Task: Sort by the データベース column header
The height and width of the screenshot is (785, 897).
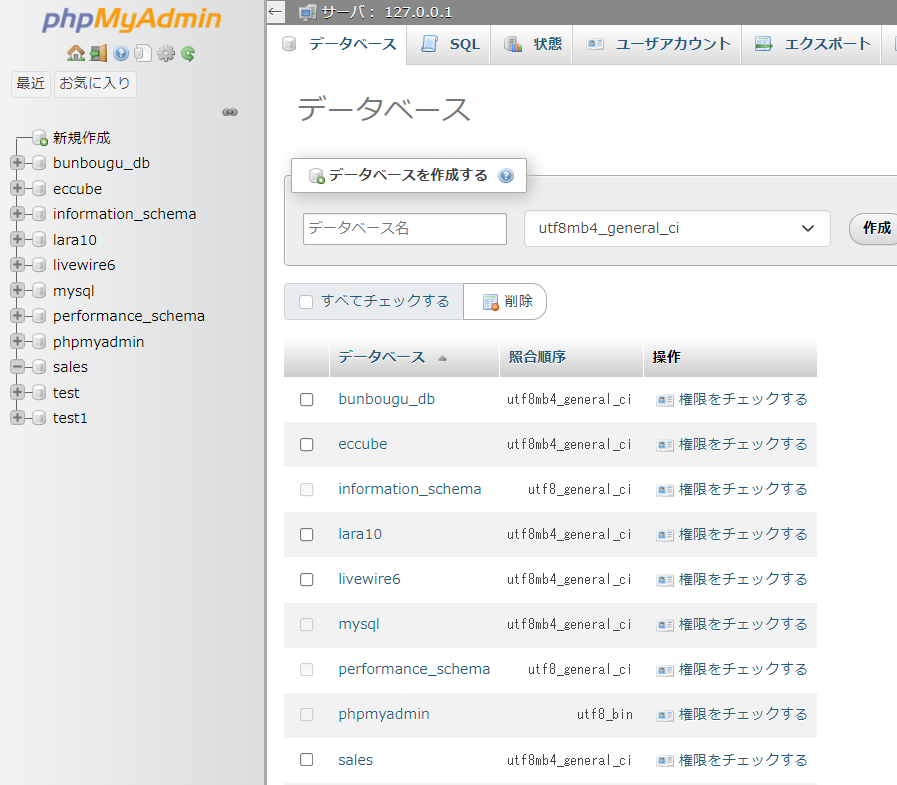Action: (x=381, y=357)
